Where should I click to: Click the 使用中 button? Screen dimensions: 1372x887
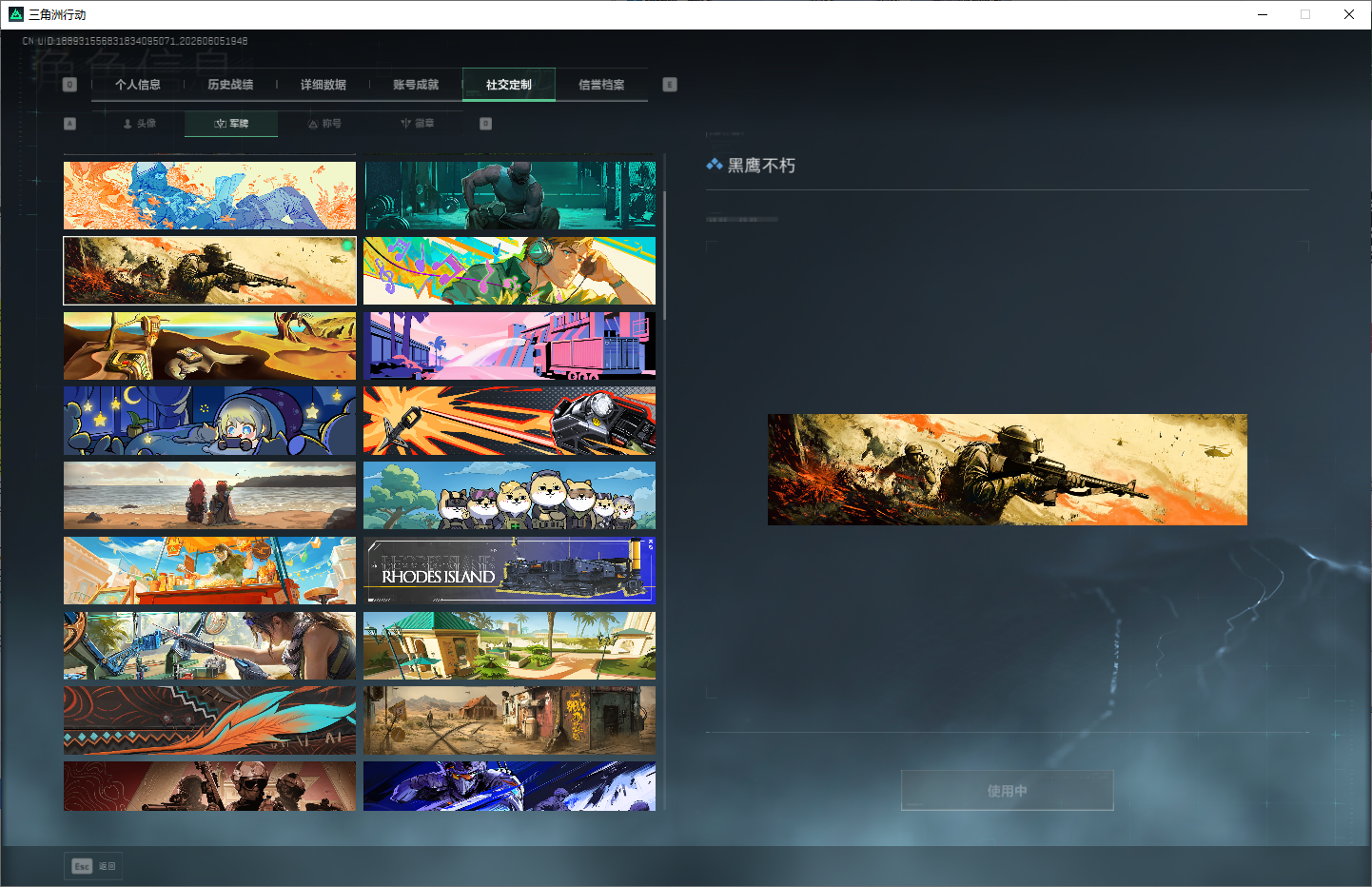coord(1007,791)
